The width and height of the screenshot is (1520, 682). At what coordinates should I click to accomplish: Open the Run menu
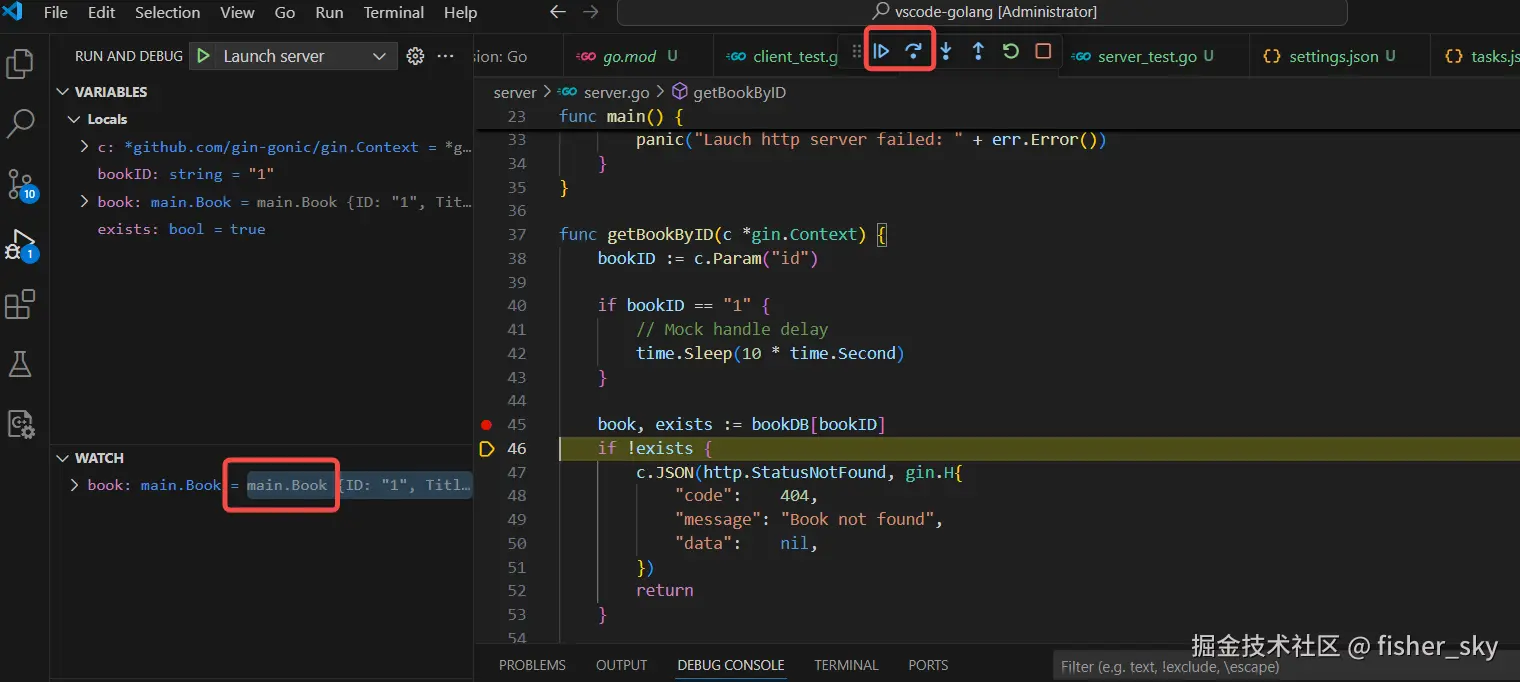pyautogui.click(x=329, y=13)
